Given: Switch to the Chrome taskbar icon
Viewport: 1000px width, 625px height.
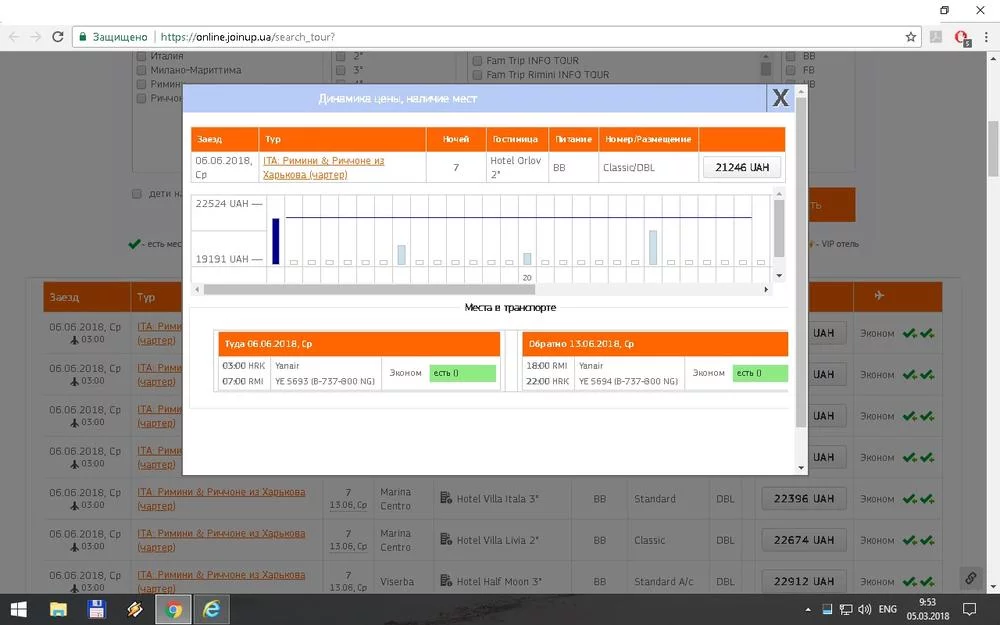Looking at the screenshot, I should (173, 610).
